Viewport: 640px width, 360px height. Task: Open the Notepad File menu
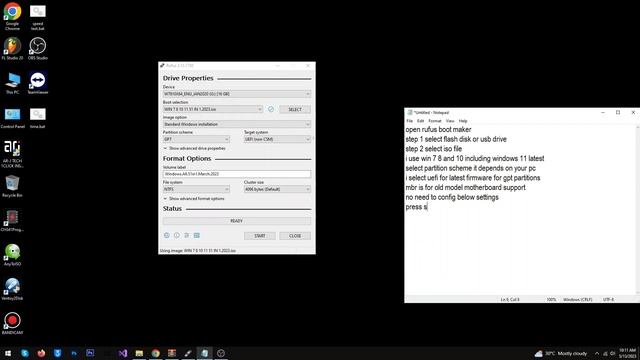tap(409, 121)
